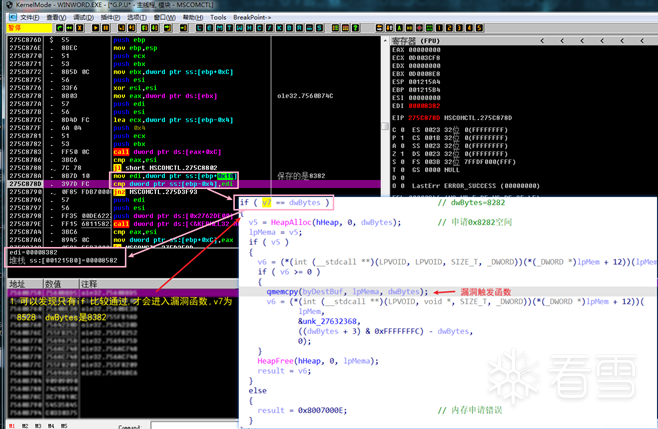Open Run trace with dots icon

coord(309,28)
